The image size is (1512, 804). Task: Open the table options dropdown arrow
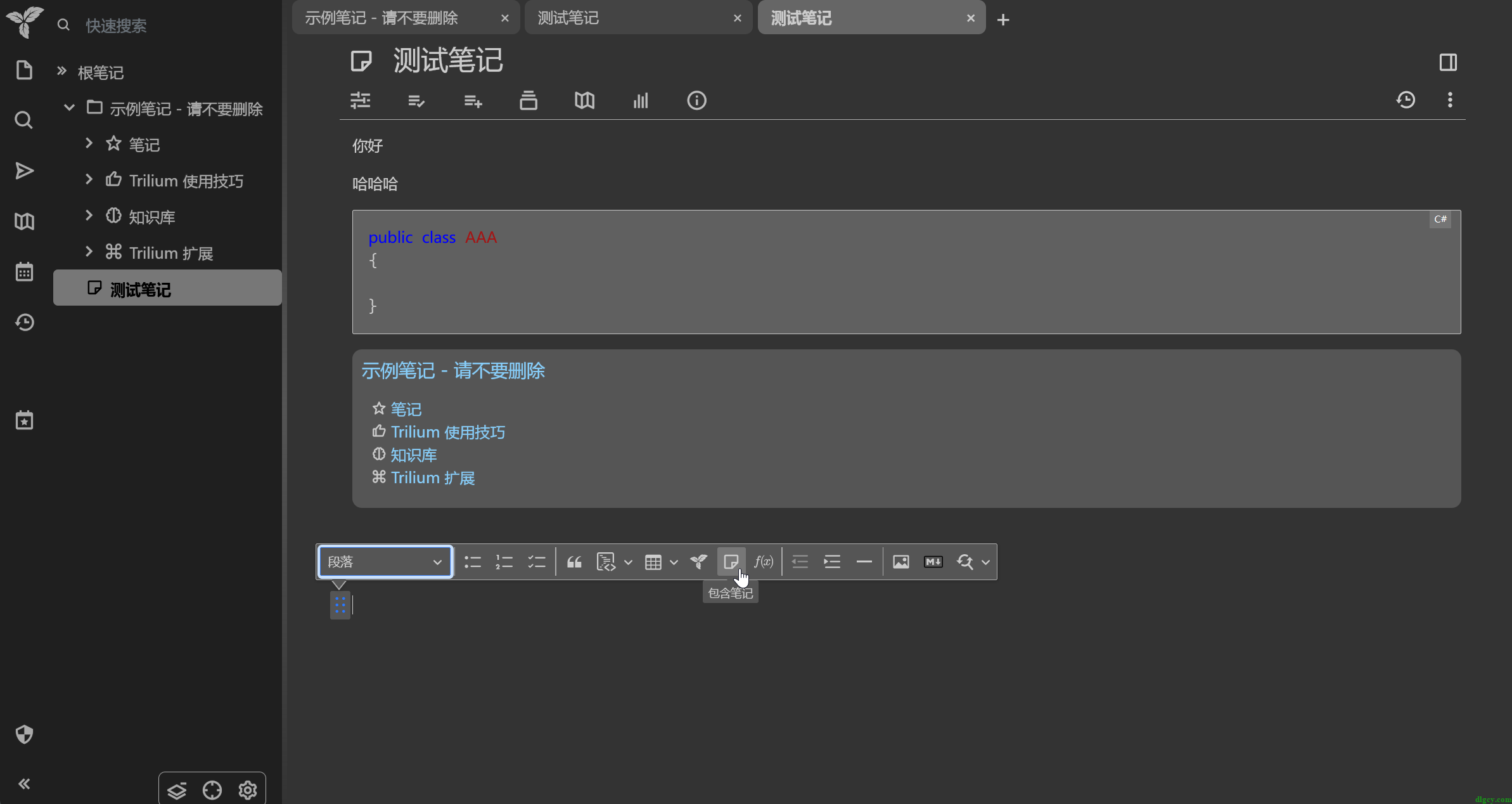674,562
